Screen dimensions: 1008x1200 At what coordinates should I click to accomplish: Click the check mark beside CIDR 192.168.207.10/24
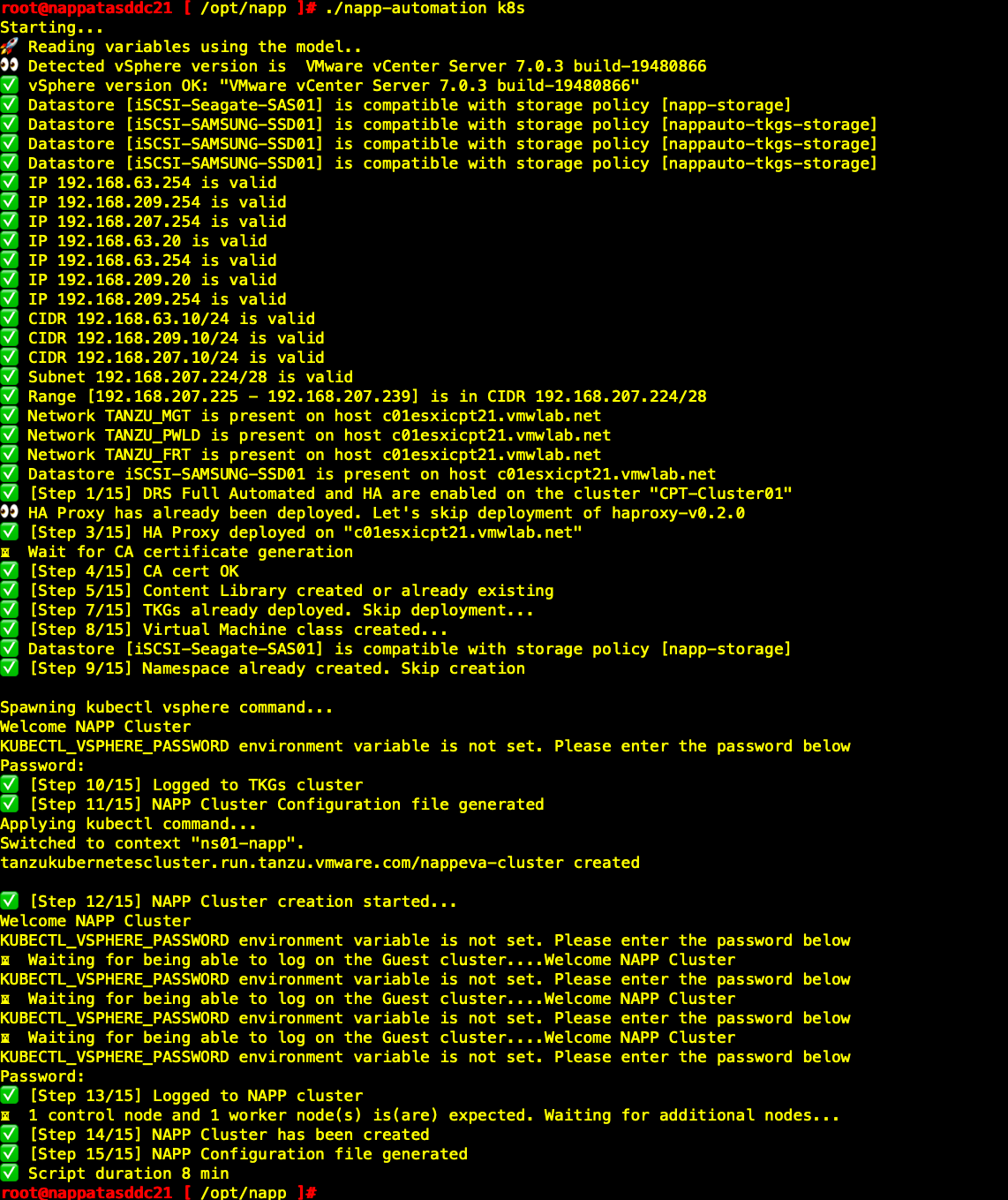(x=9, y=358)
